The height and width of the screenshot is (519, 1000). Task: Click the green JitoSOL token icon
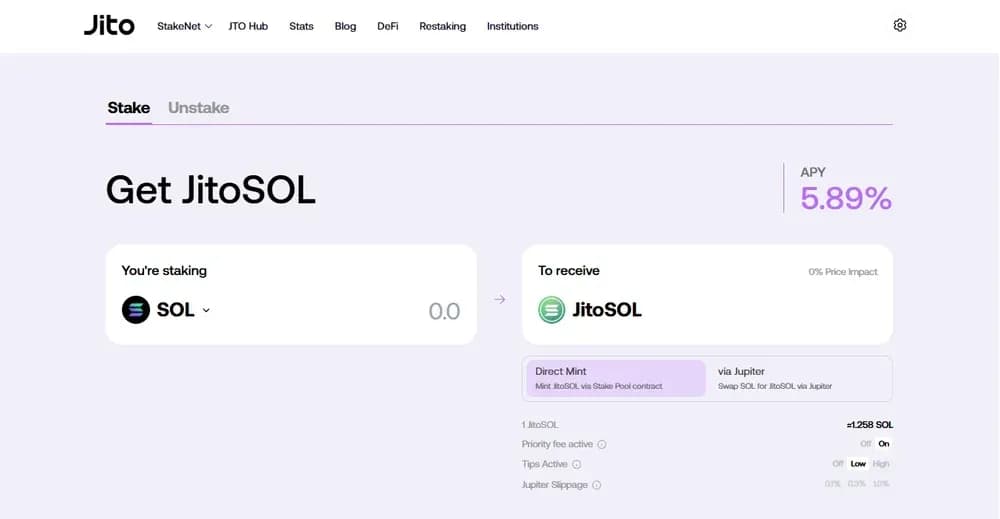pyautogui.click(x=552, y=310)
